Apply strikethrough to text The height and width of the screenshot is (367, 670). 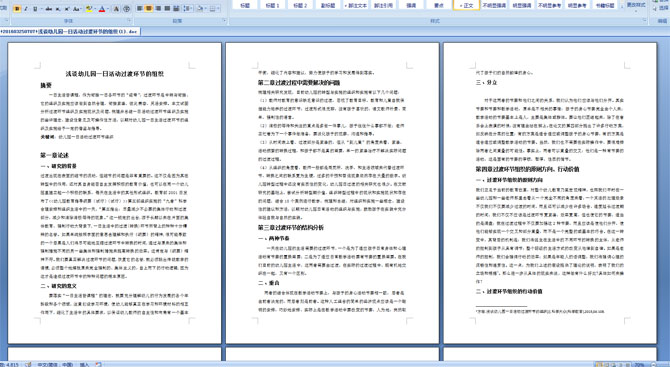tap(49, 9)
